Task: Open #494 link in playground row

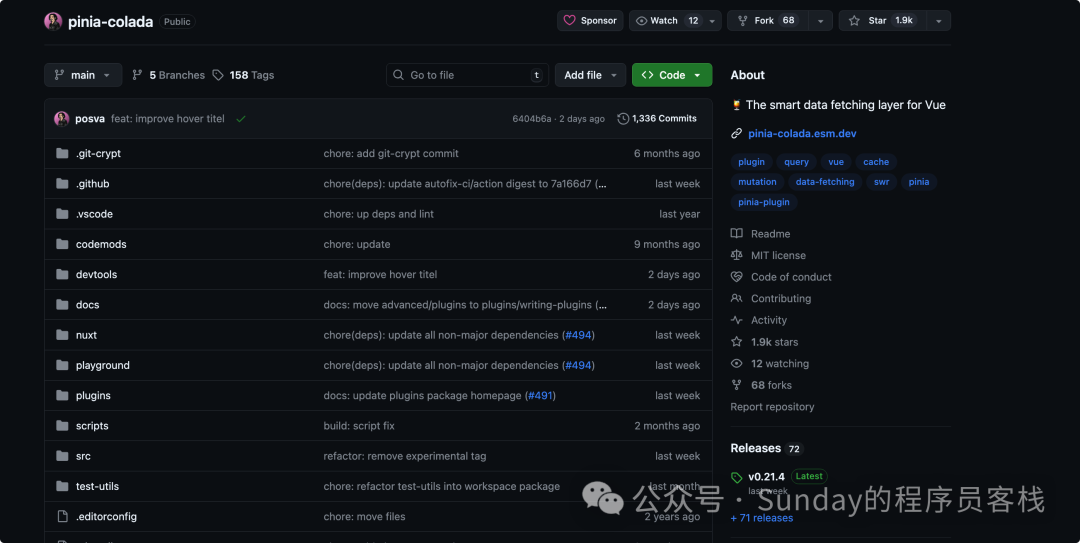Action: click(579, 366)
